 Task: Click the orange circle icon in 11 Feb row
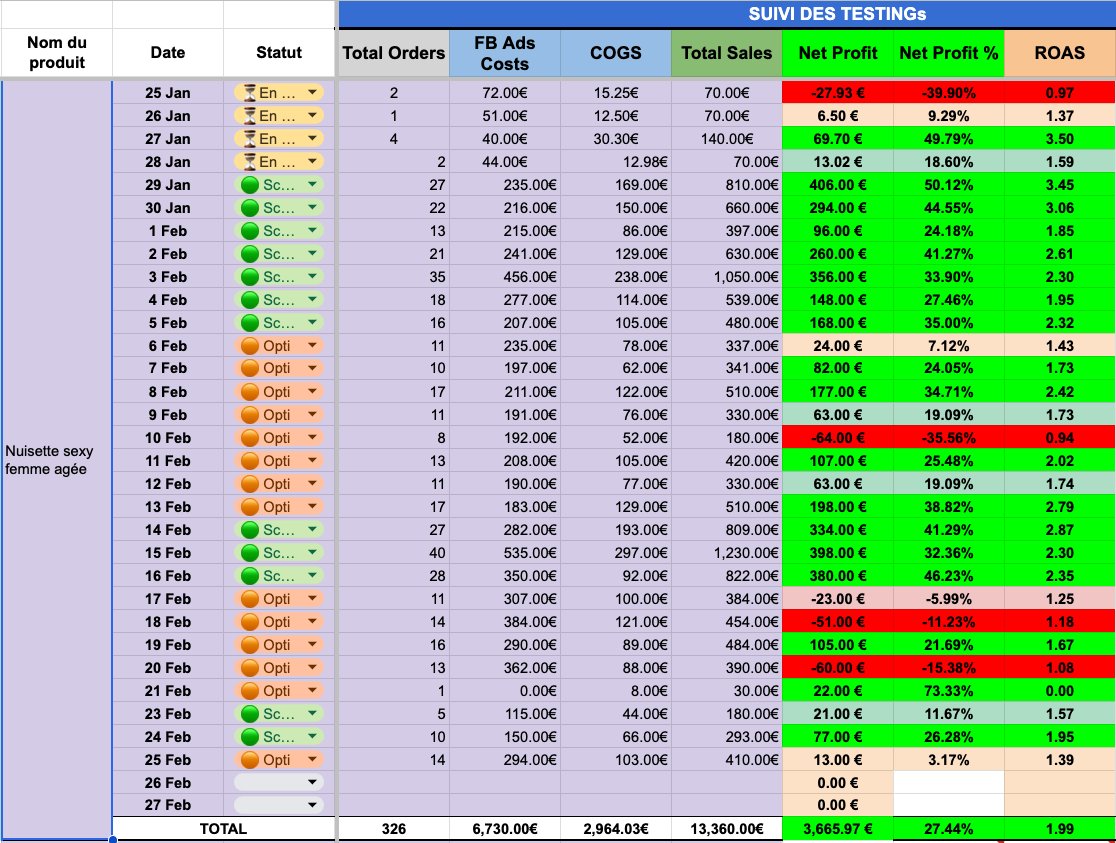coord(249,461)
